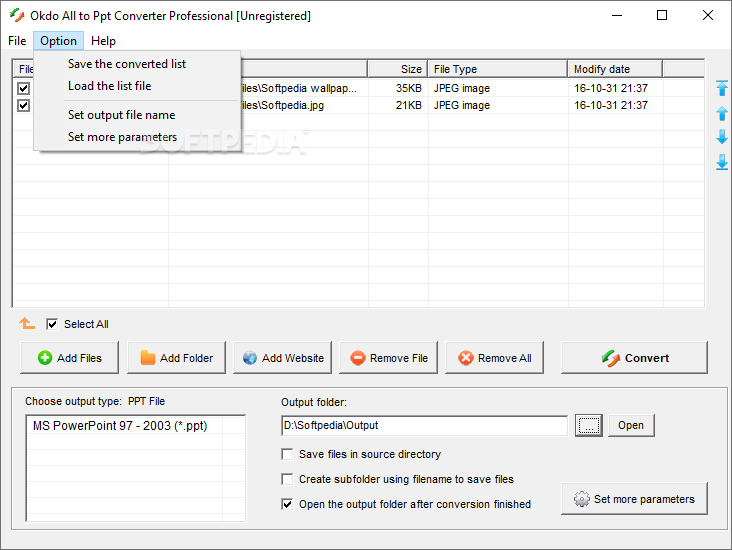Sort by the File Type column header
The width and height of the screenshot is (732, 550).
coord(498,69)
